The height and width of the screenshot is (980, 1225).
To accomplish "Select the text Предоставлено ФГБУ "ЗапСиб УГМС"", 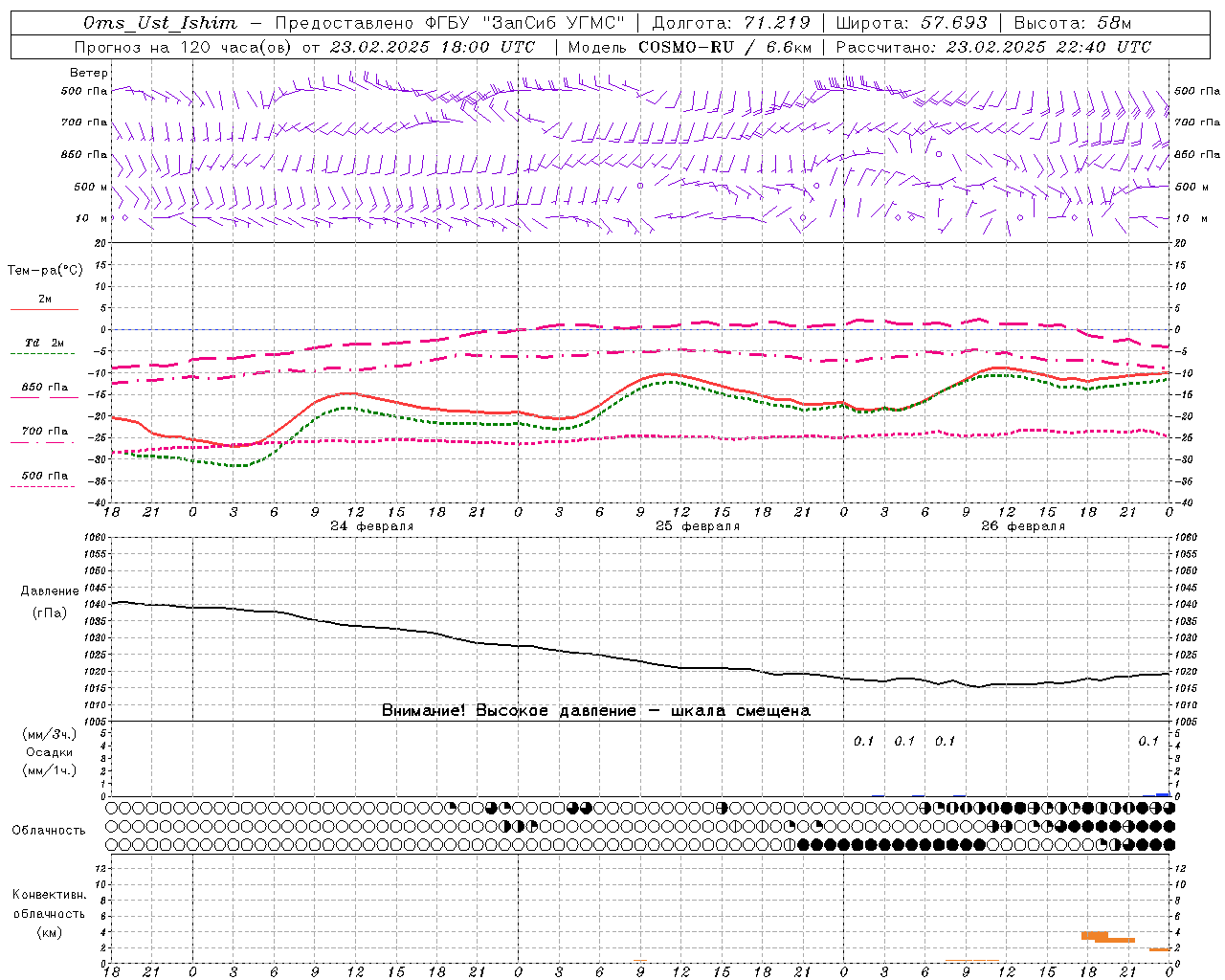I will (x=450, y=23).
